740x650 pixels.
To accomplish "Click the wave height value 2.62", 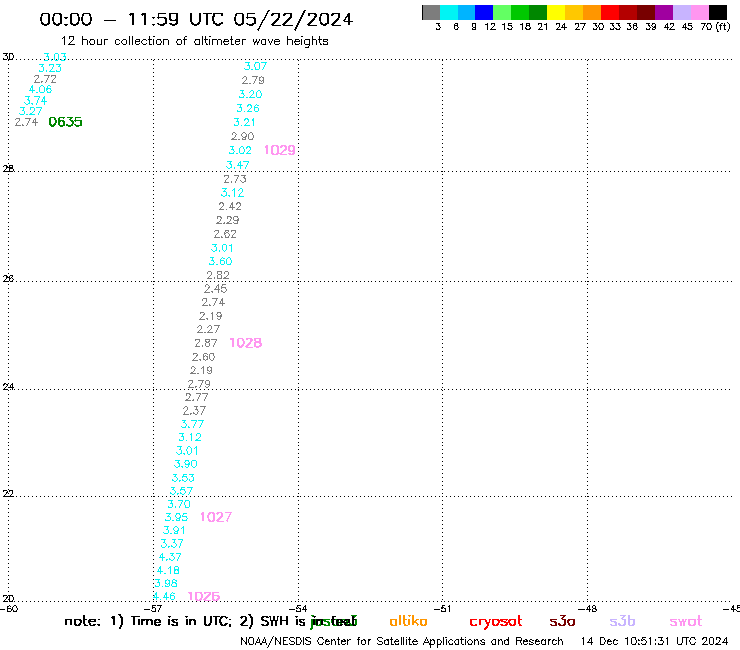I will click(x=225, y=234).
